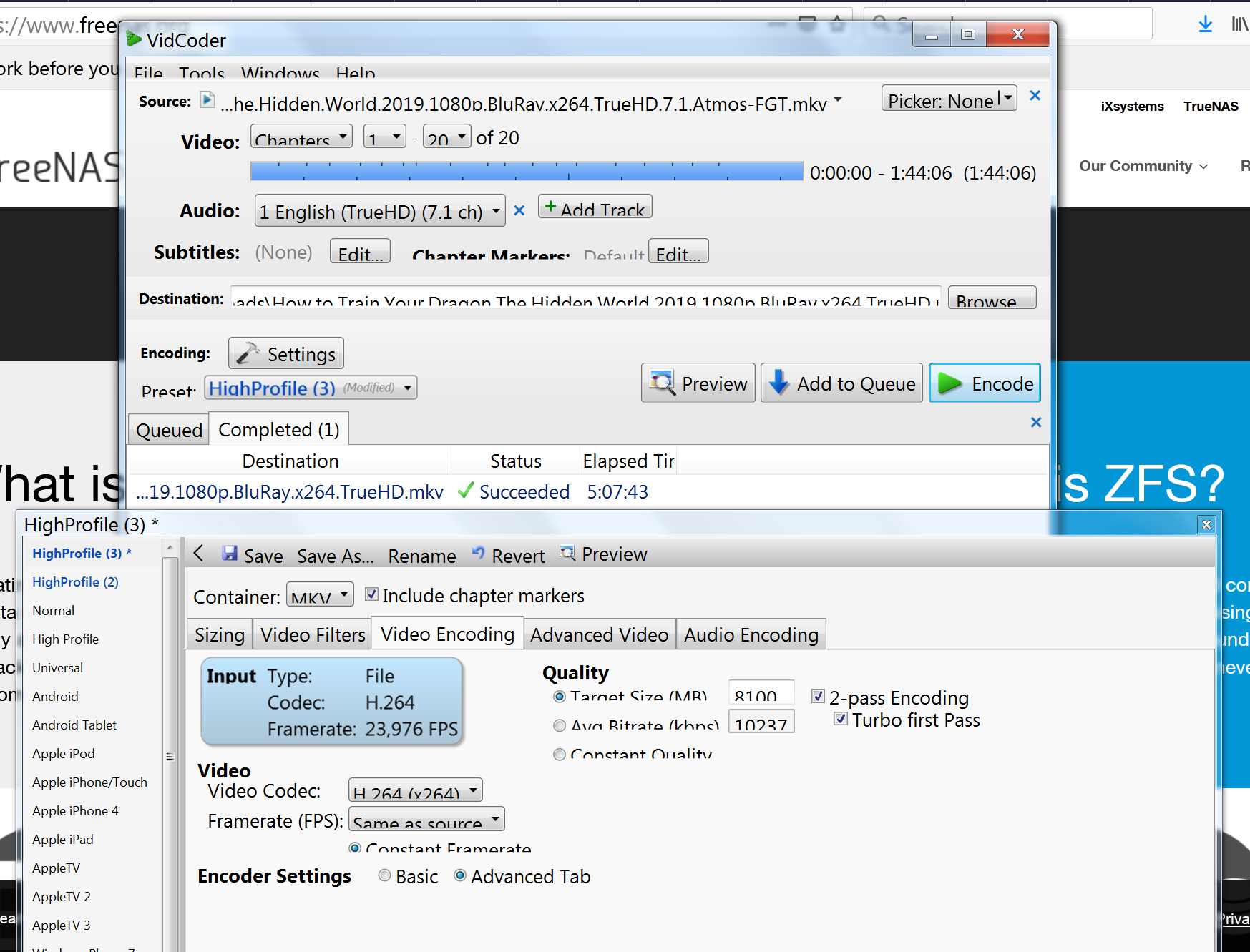This screenshot has height=952, width=1250.
Task: Open the audio track dropdown English TrueHD
Action: (380, 211)
